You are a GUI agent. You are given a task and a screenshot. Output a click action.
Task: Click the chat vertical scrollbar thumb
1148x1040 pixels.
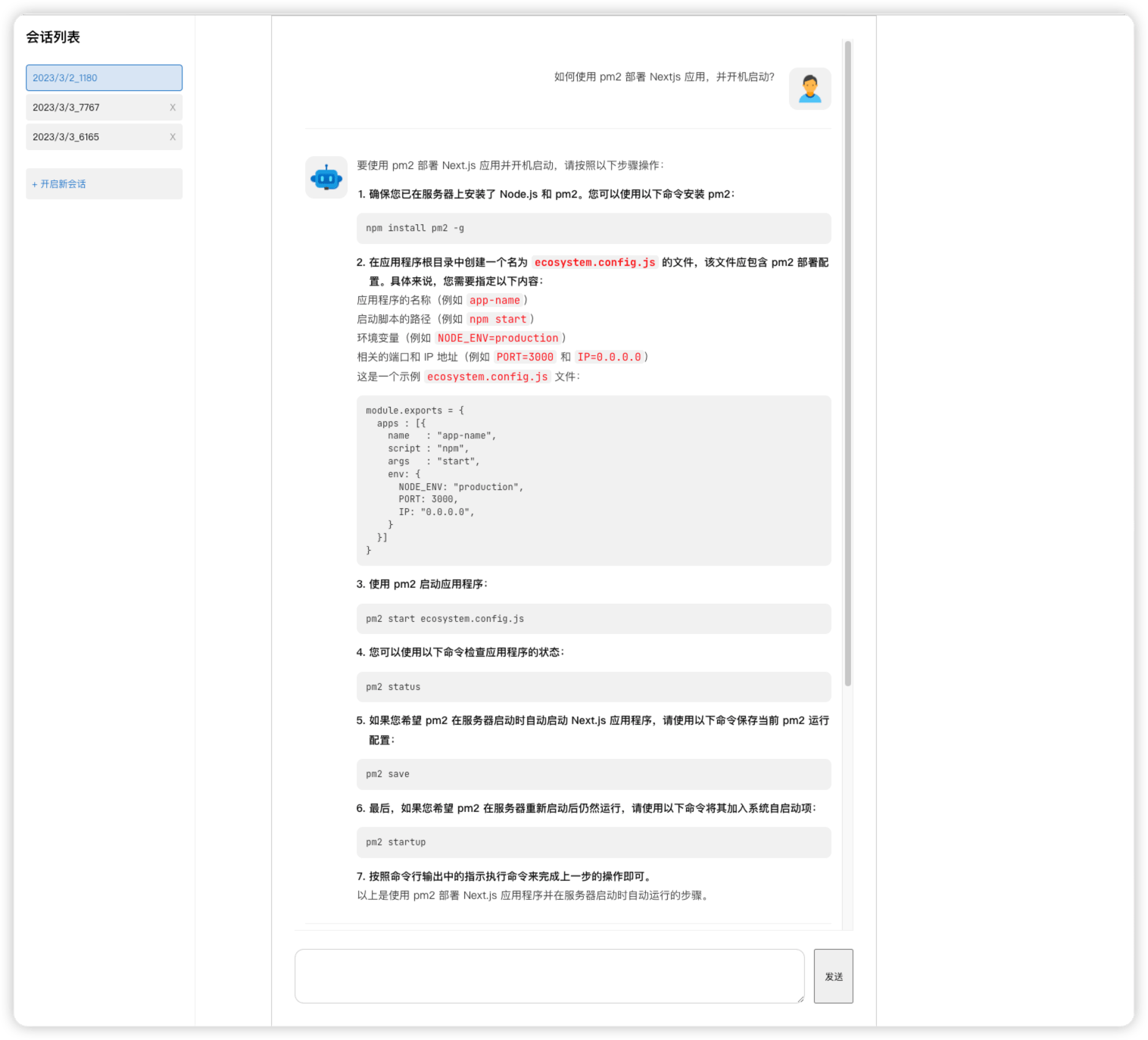(847, 364)
